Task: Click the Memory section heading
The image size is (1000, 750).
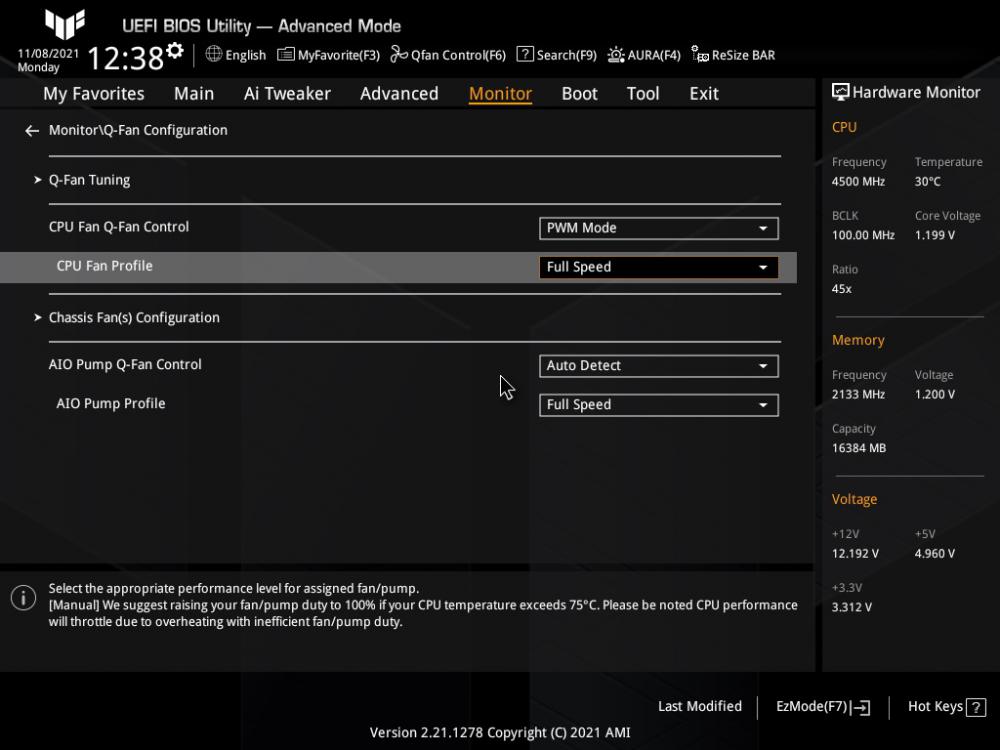Action: click(858, 341)
